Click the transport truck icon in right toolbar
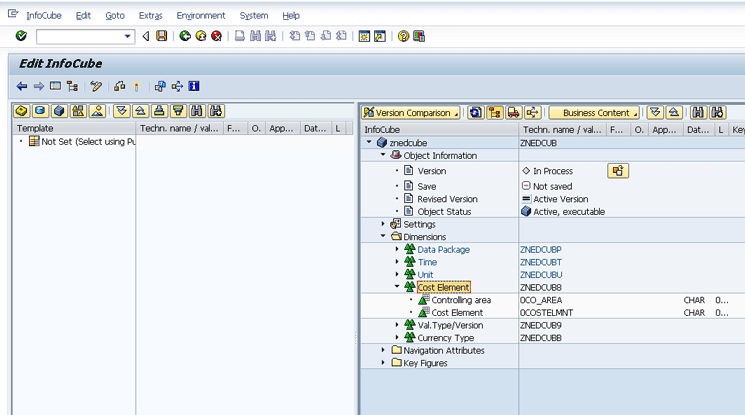Screen dimensions: 745x415 point(514,112)
